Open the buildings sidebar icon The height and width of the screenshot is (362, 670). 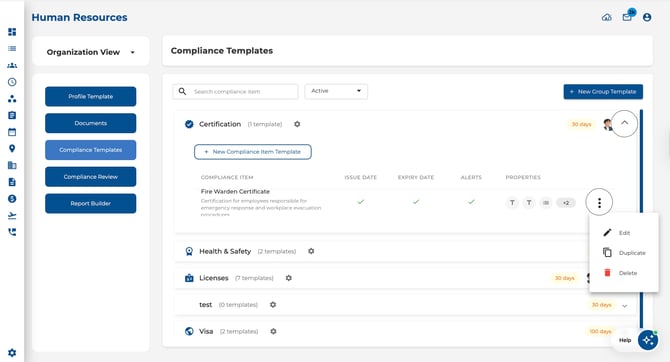coord(12,165)
